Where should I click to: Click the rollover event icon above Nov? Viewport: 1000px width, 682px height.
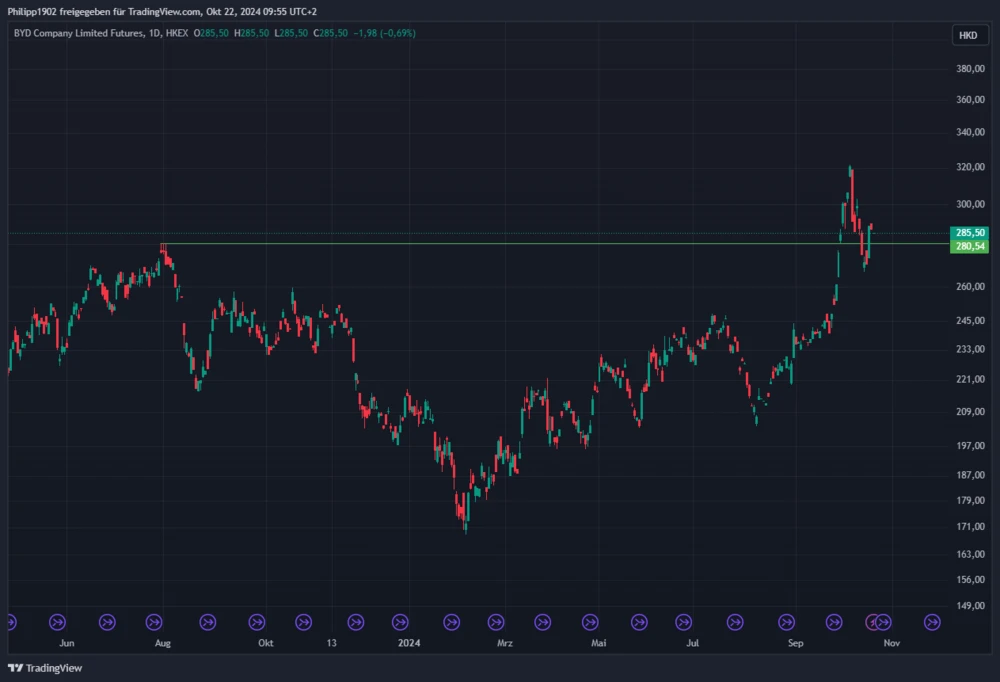[x=883, y=622]
